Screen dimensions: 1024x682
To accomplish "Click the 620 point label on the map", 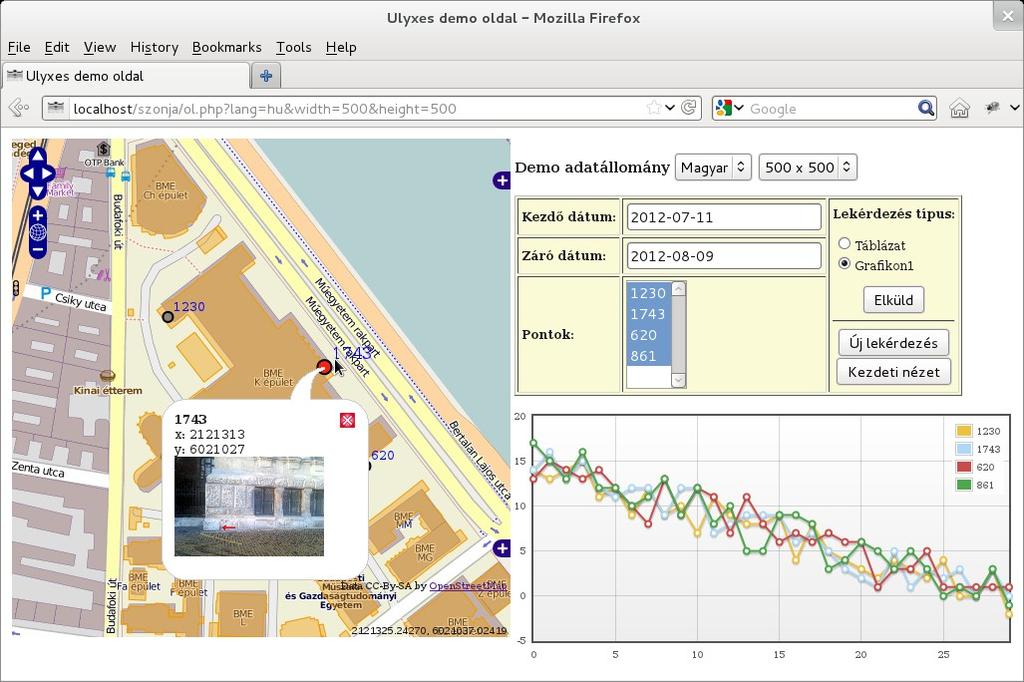I will click(x=383, y=455).
